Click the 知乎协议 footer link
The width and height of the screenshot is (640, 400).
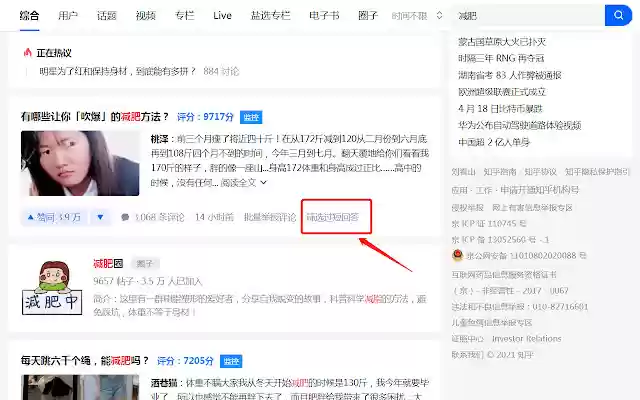point(540,172)
